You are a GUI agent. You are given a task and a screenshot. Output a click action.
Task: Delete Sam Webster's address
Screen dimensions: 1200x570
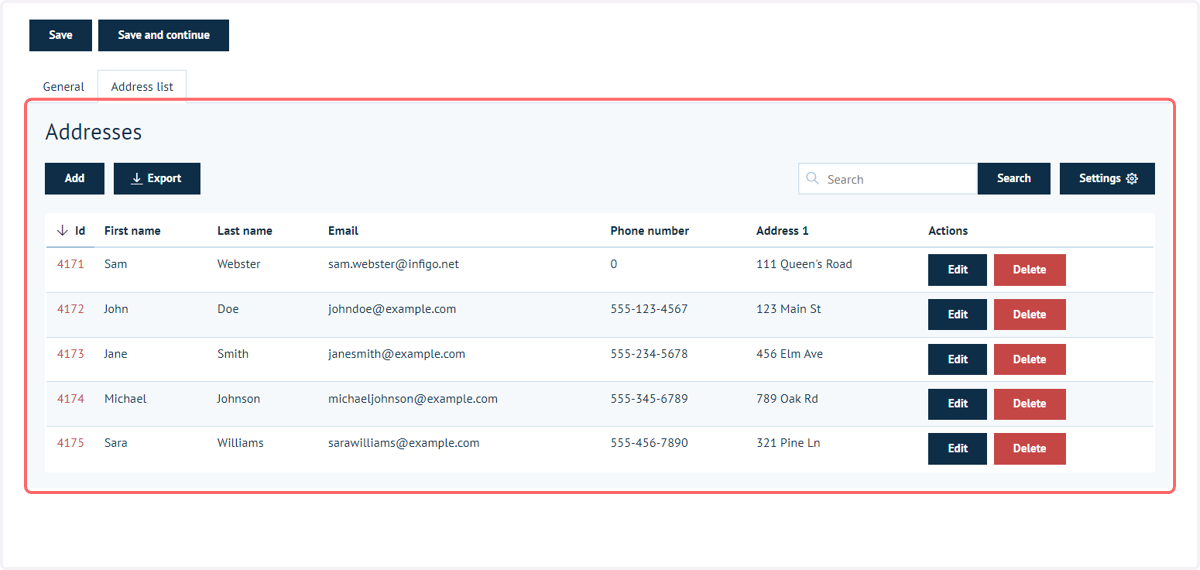click(x=1030, y=270)
